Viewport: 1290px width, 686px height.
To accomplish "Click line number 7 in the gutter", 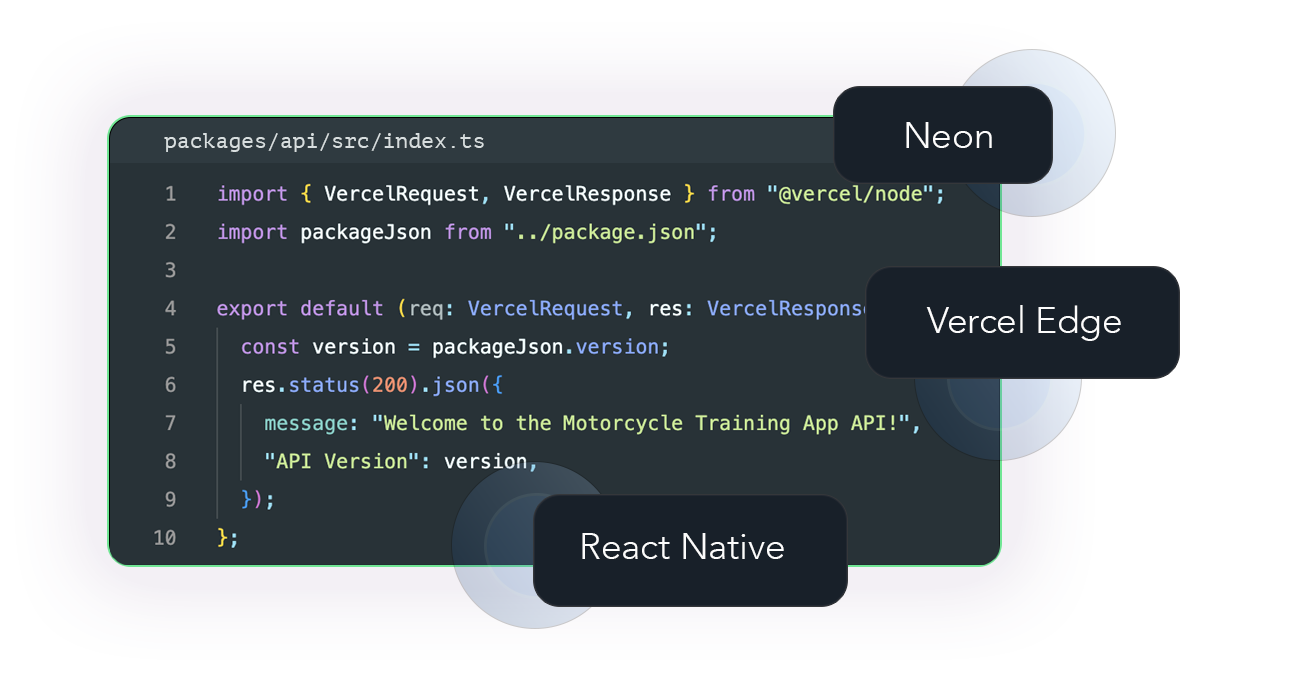I will (170, 423).
